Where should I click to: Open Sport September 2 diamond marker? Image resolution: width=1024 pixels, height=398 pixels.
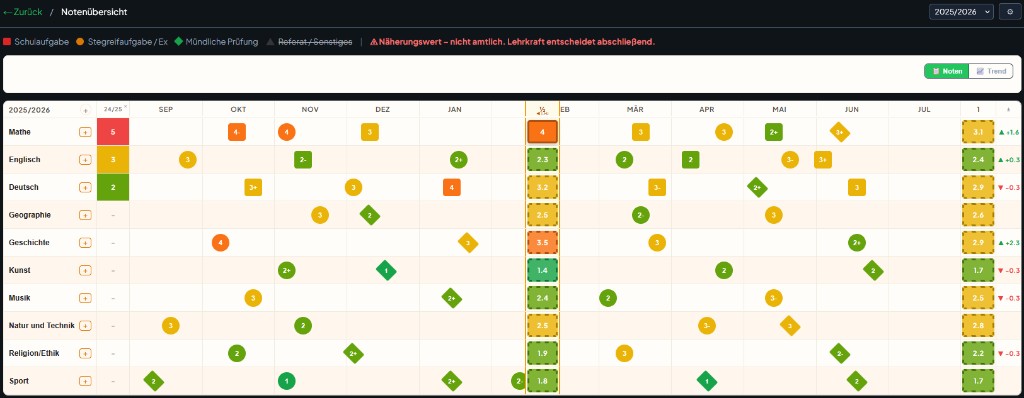coord(154,381)
